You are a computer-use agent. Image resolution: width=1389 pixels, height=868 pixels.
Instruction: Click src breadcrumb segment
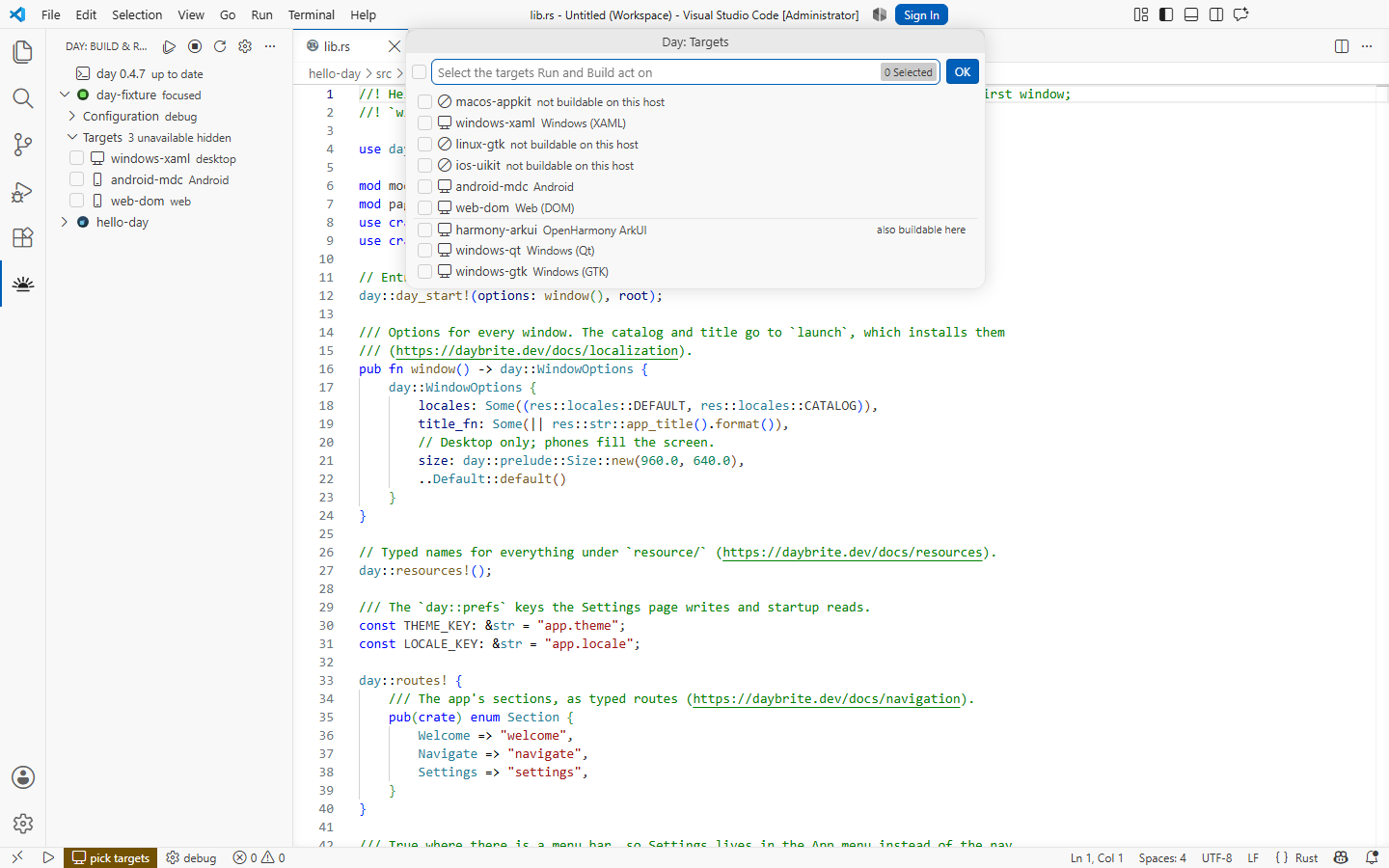coord(384,73)
